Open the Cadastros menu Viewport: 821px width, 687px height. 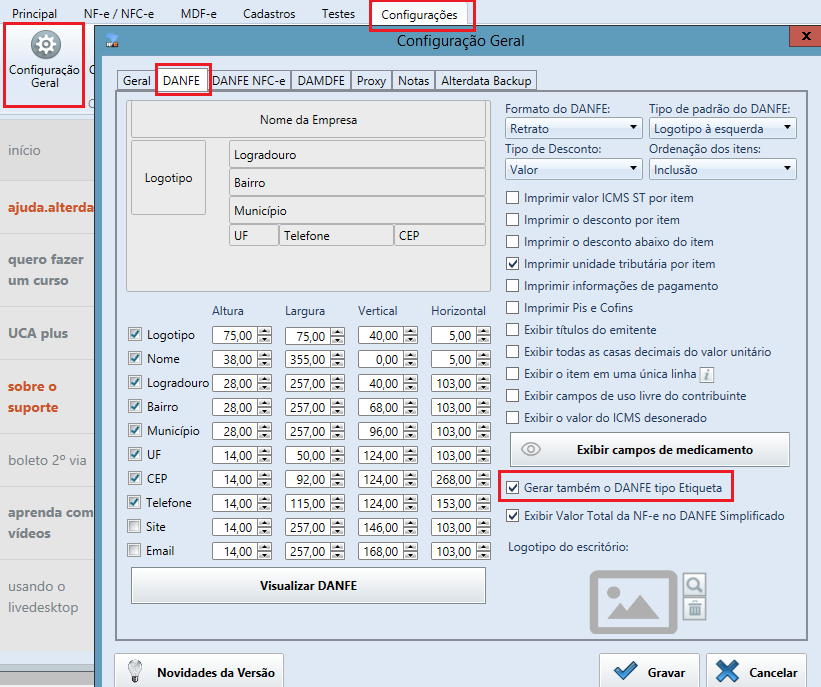pyautogui.click(x=269, y=14)
